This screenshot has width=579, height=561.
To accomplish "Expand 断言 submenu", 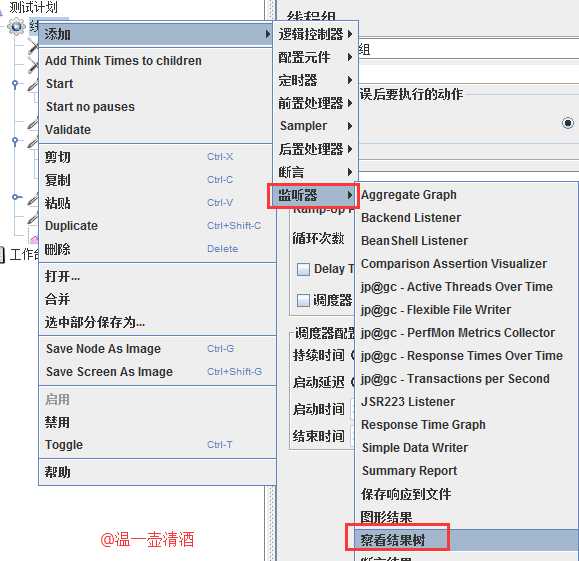I will (x=315, y=172).
